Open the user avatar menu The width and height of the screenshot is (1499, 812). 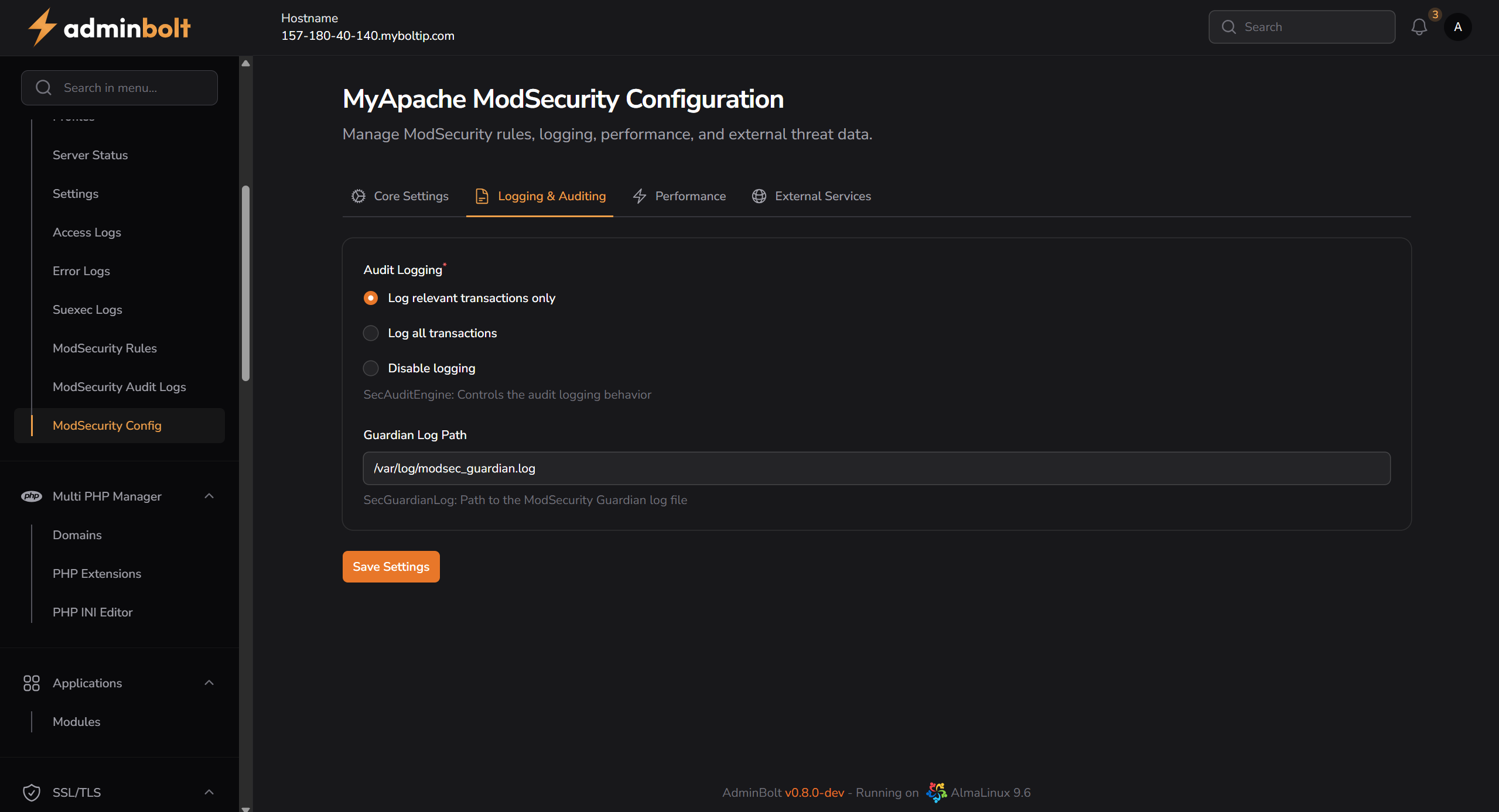point(1458,27)
